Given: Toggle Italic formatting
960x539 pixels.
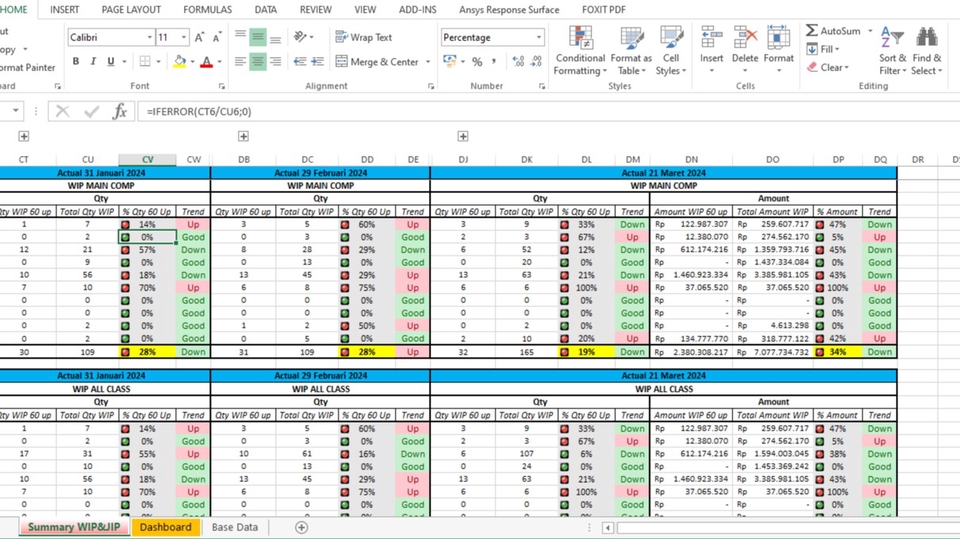Looking at the screenshot, I should (x=93, y=61).
